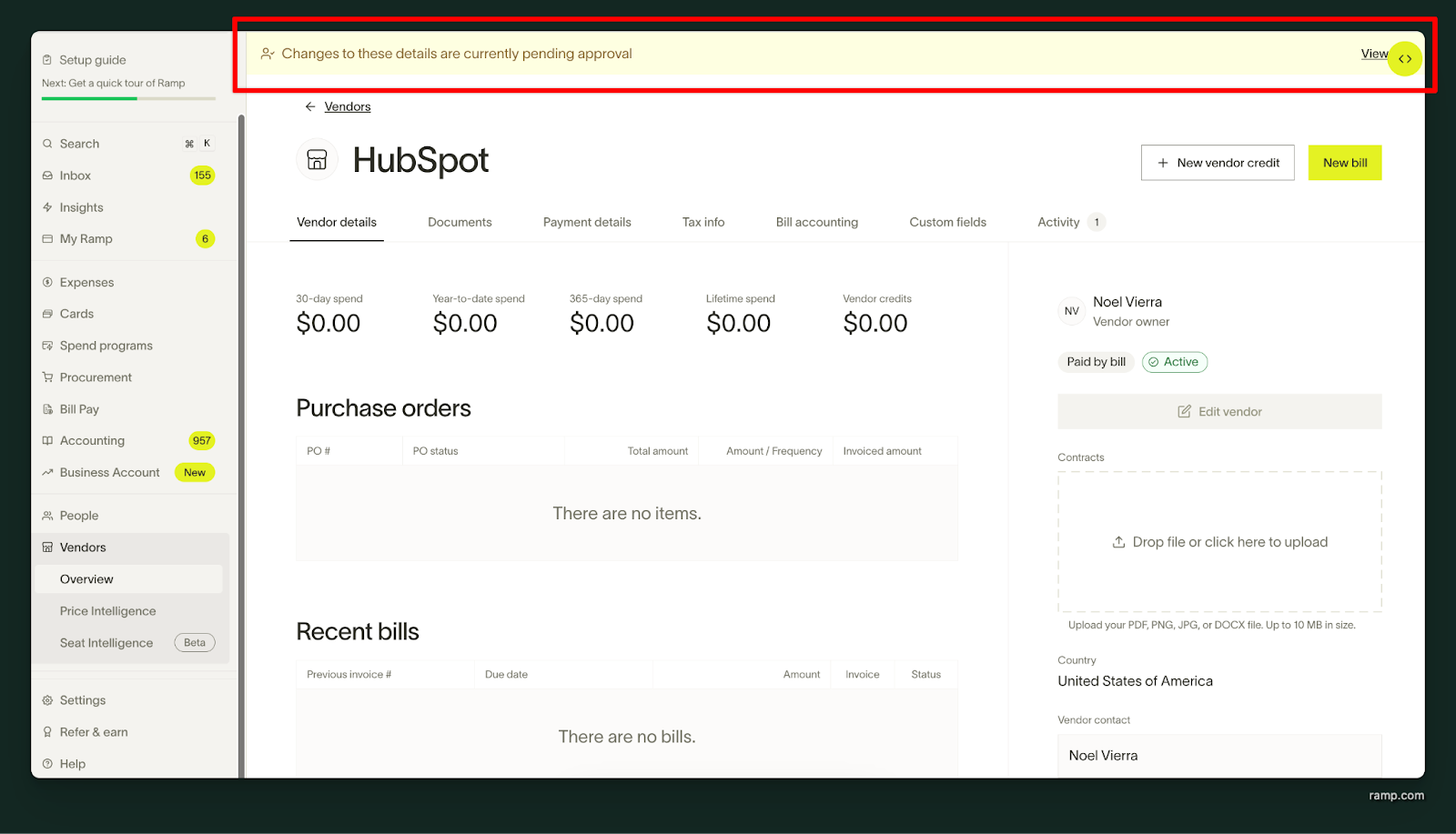The height and width of the screenshot is (834, 1456).
Task: Select the Vendor details tab
Action: tap(337, 222)
